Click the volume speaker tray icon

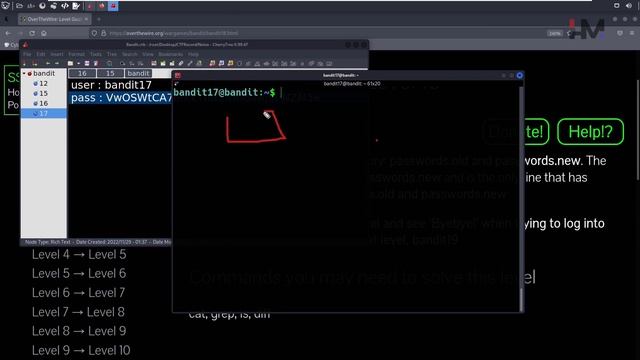tap(629, 6)
